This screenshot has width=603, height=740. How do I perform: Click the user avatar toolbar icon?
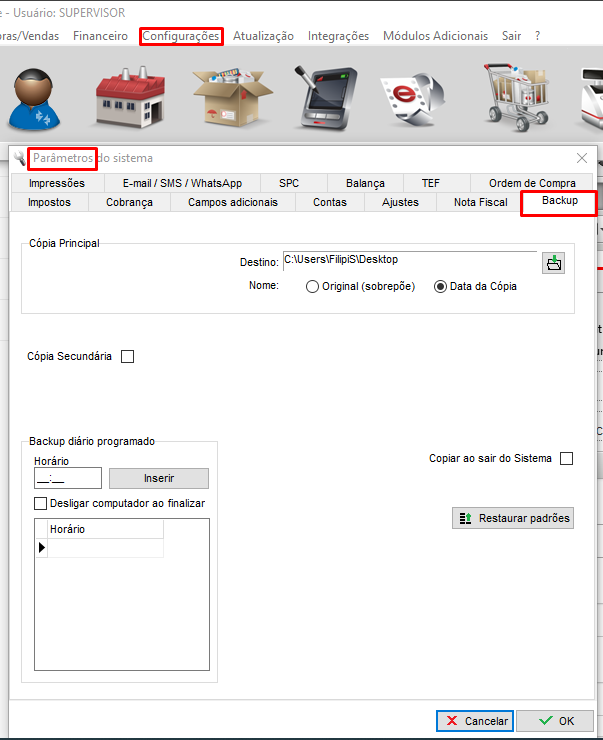[34, 98]
